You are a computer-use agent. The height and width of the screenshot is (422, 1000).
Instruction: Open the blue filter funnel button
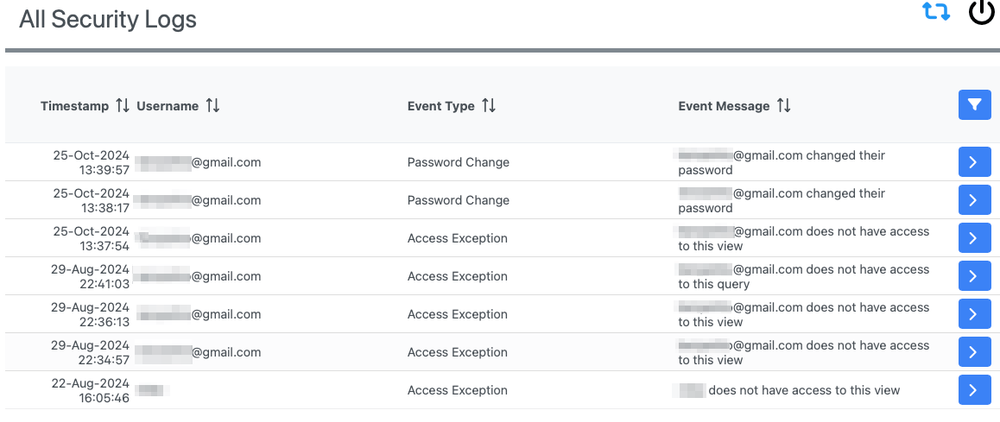(x=974, y=105)
